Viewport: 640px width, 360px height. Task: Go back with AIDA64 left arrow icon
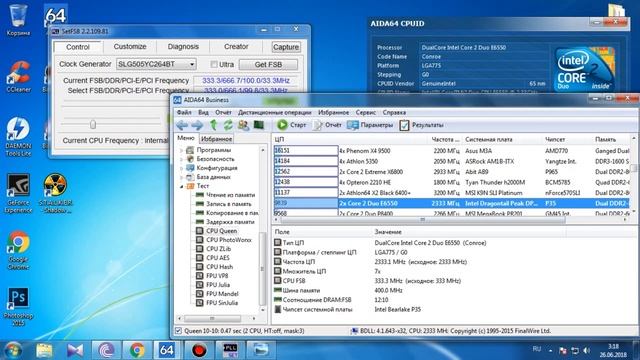[x=182, y=125]
